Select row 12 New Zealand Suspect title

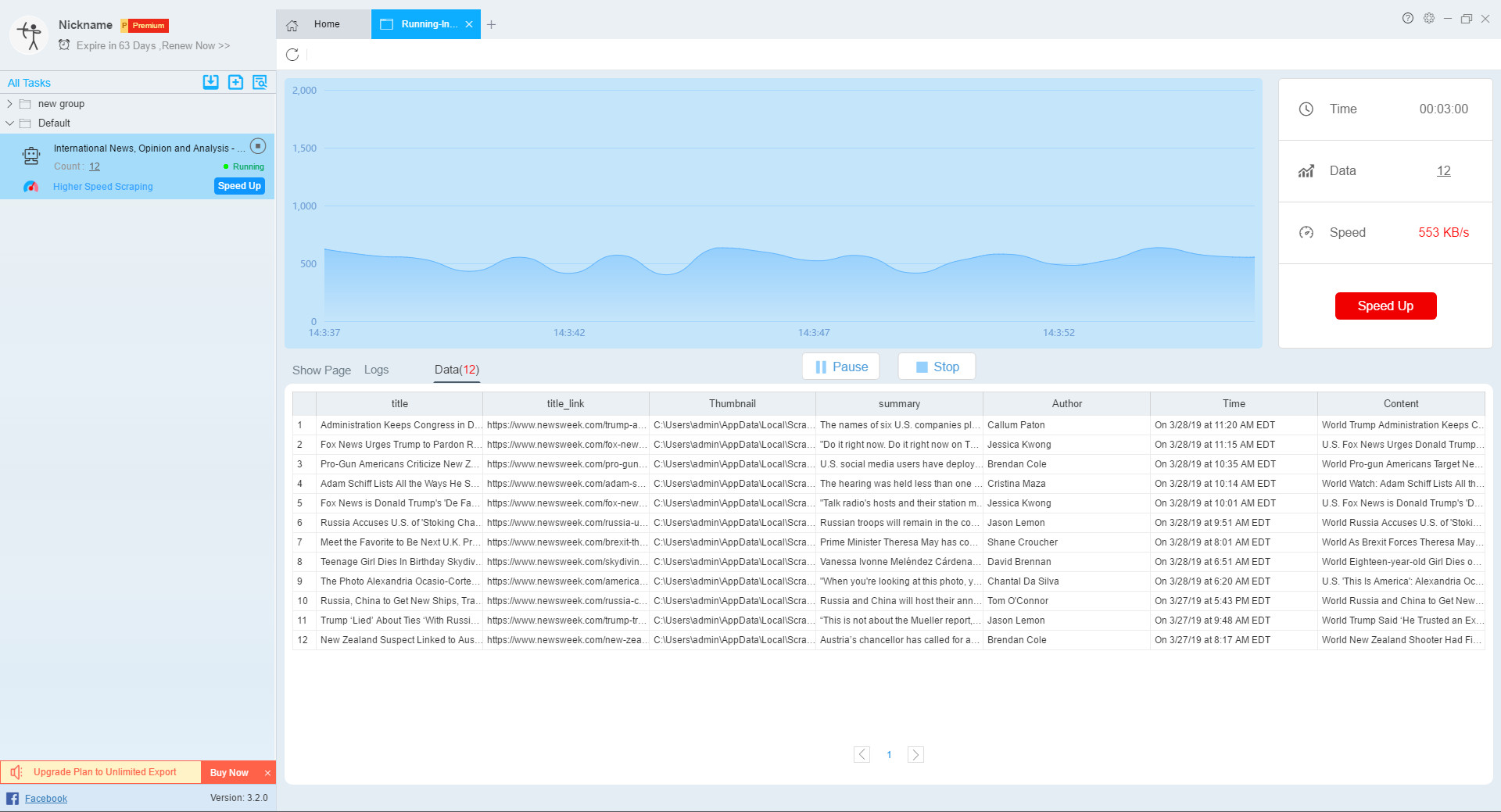coord(399,640)
